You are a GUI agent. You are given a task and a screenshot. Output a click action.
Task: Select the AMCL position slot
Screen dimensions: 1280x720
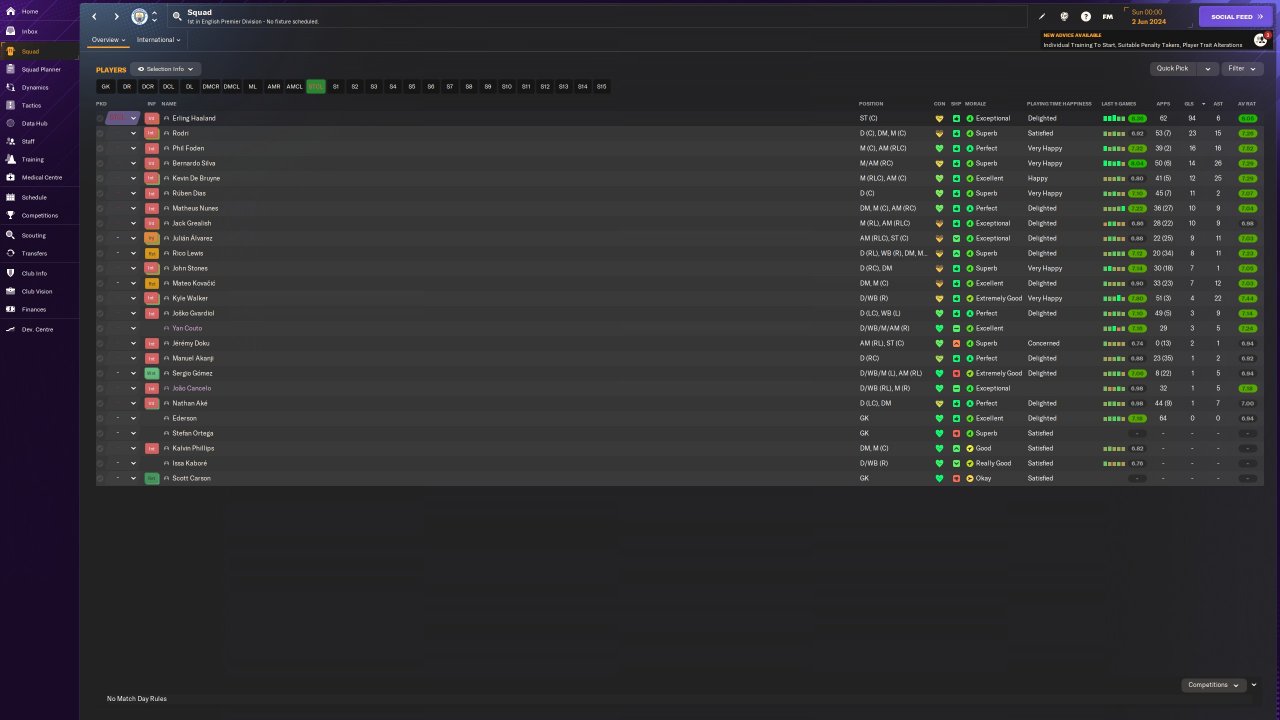294,87
